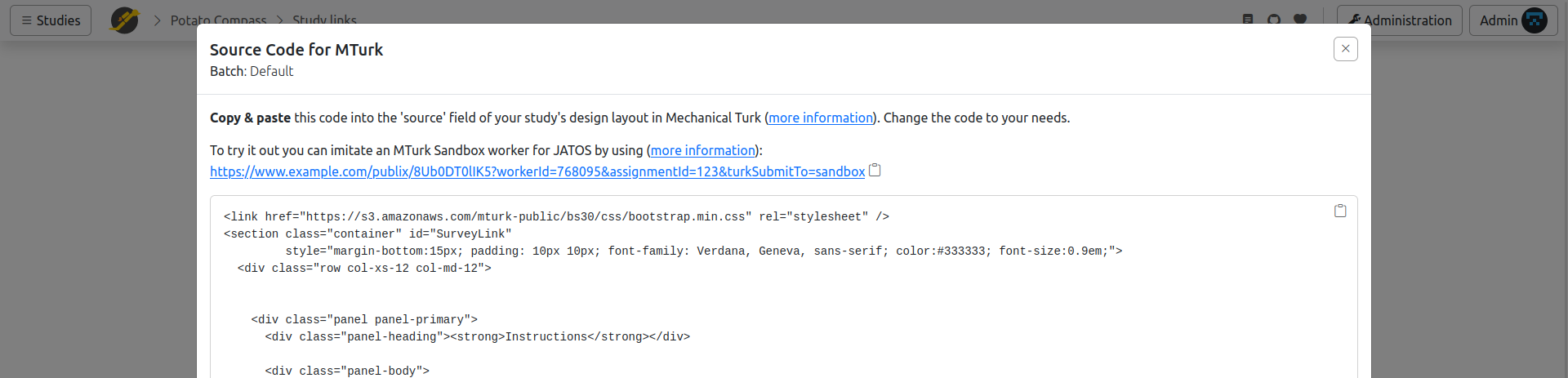Image resolution: width=1568 pixels, height=378 pixels.
Task: Go to Study links breadcrumb
Action: pyautogui.click(x=324, y=20)
